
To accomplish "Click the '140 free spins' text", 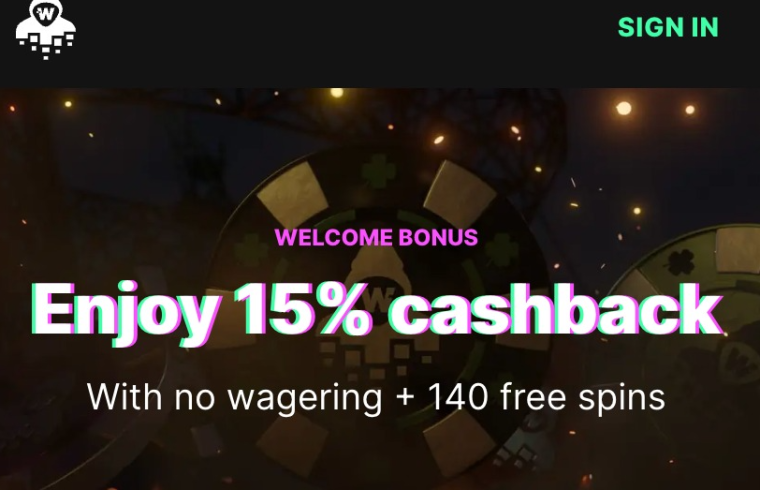I will pos(546,397).
